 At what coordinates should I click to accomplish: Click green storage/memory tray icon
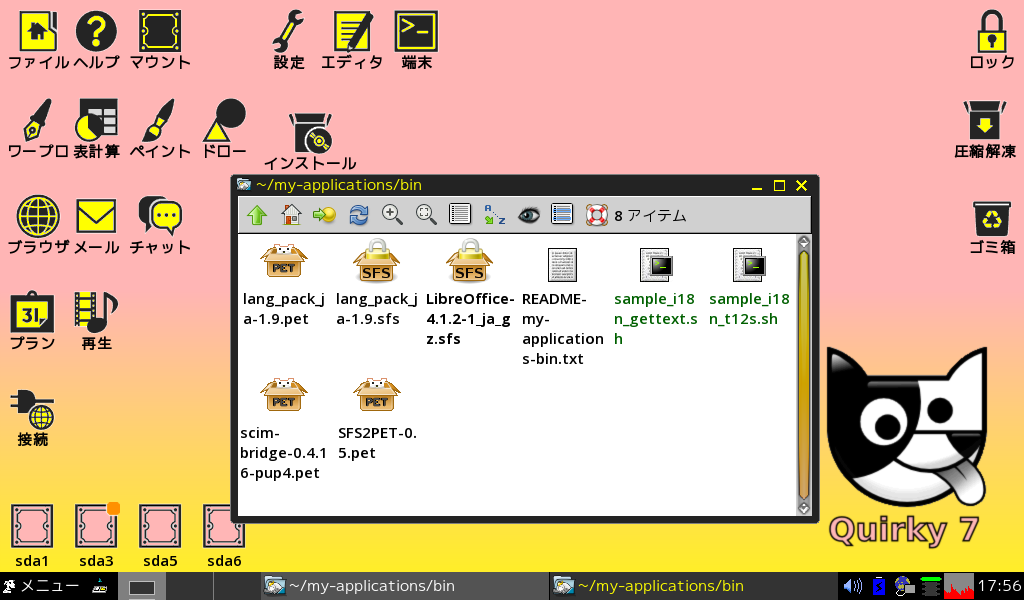coord(931,587)
